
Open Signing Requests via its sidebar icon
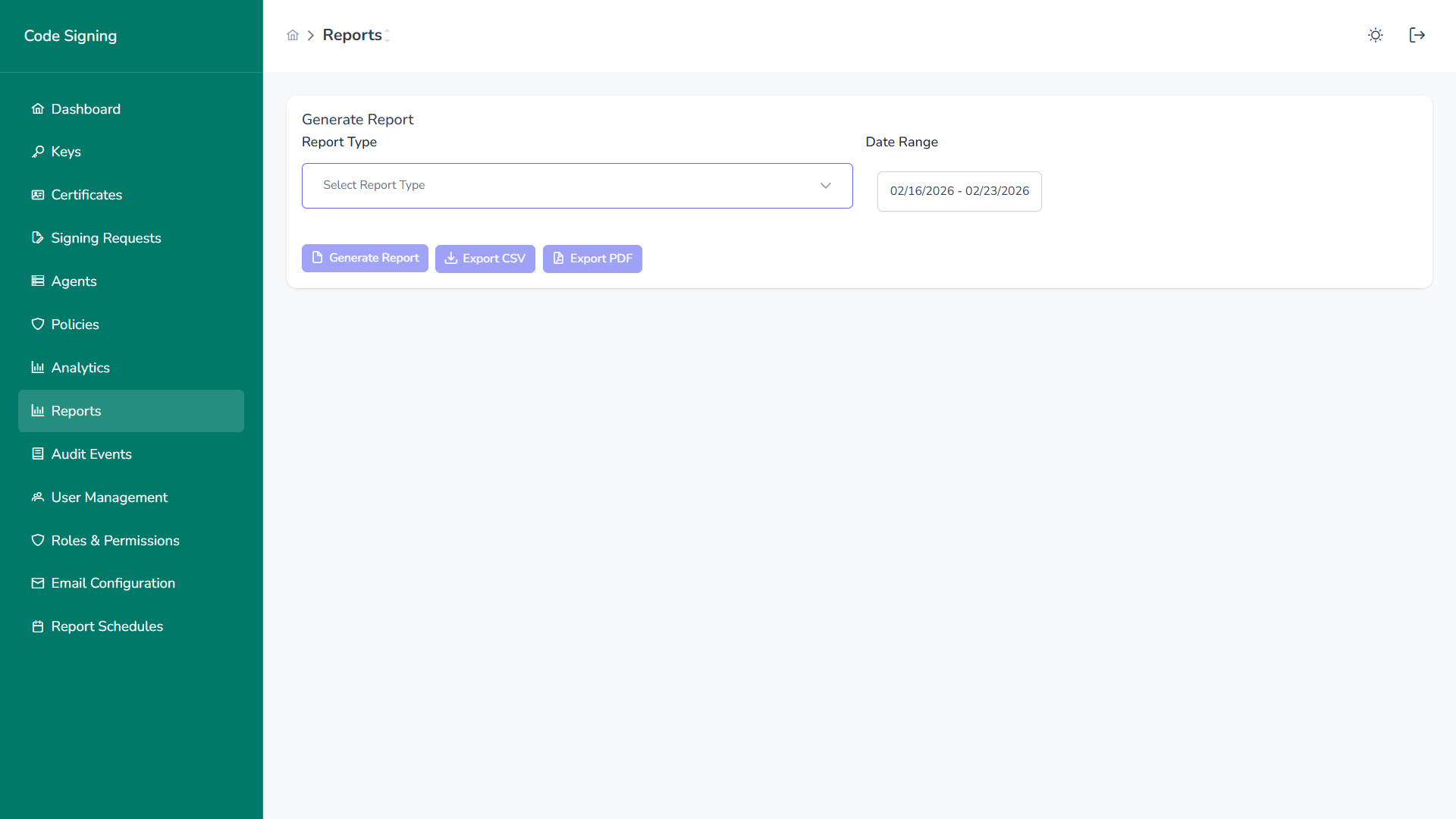pos(37,237)
